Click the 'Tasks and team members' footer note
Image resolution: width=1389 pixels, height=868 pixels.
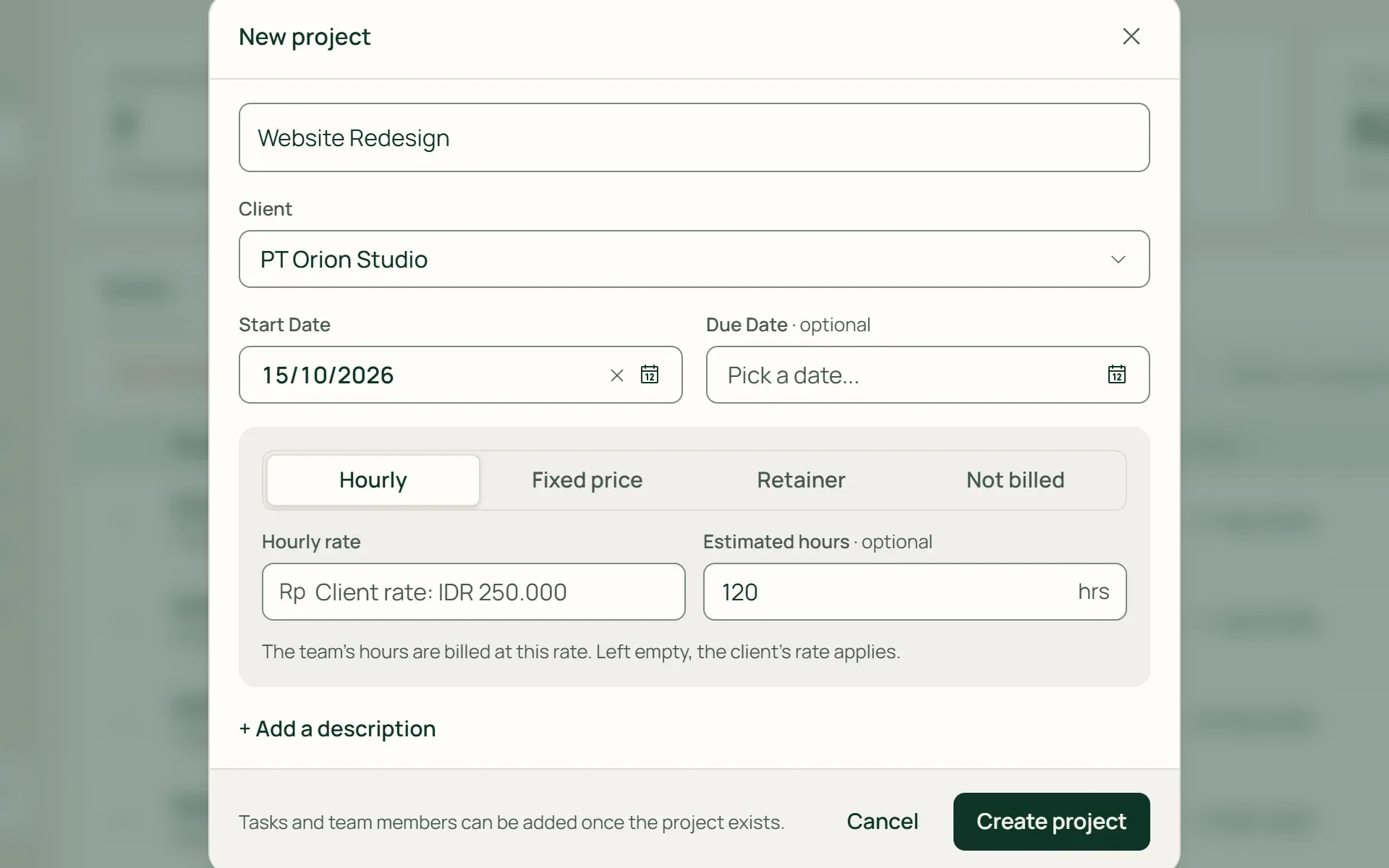[x=511, y=822]
